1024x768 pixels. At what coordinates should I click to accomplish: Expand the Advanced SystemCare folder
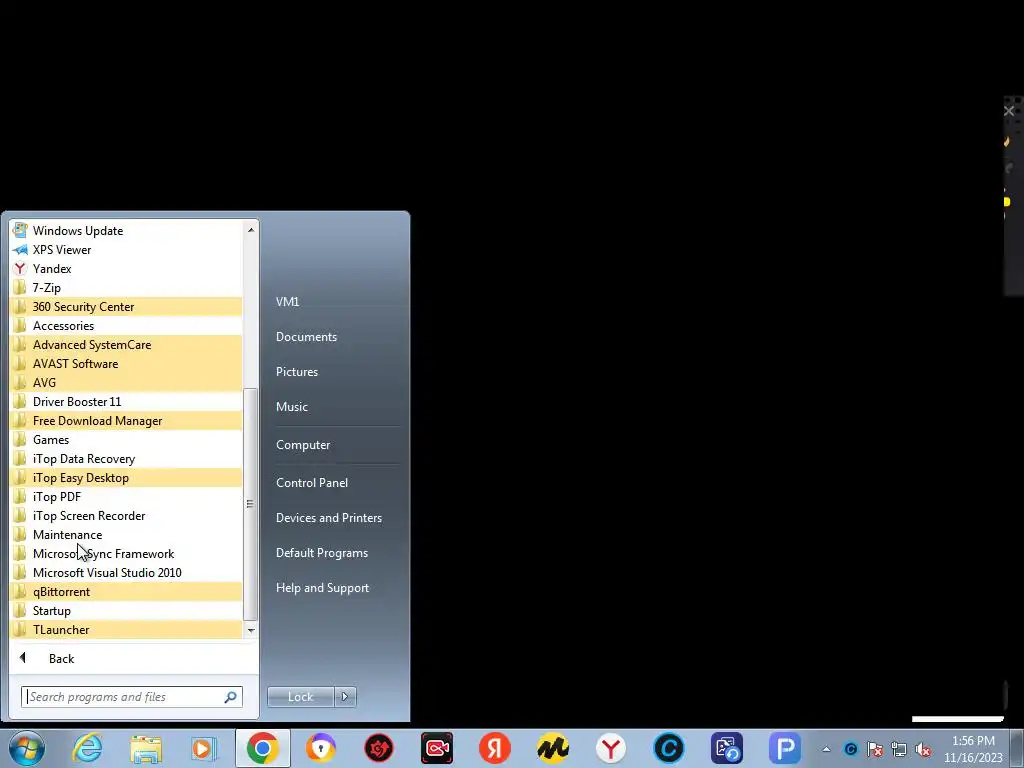pyautogui.click(x=126, y=344)
